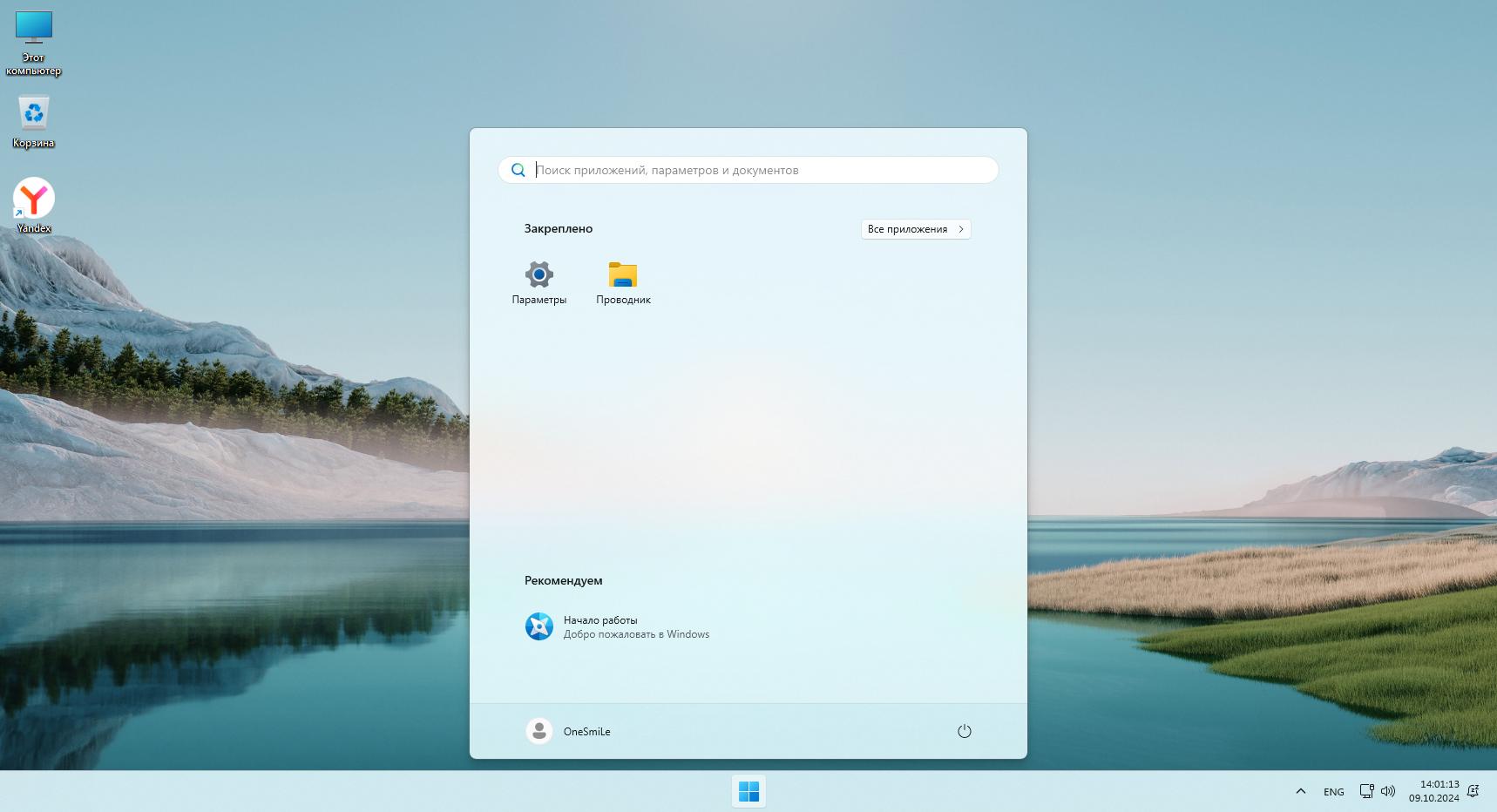Open the Параметры settings gear app

point(539,282)
